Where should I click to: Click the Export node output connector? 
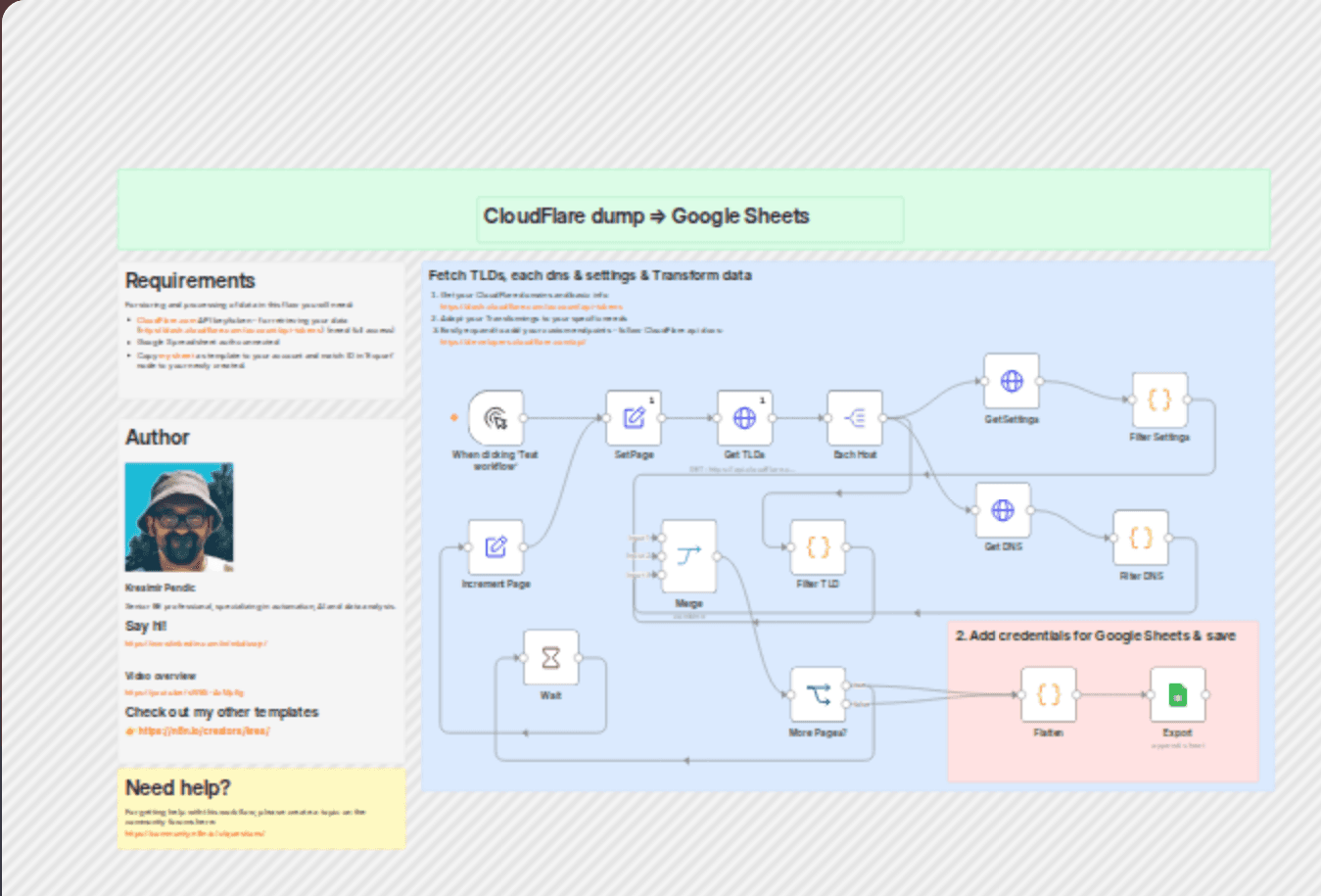click(1205, 695)
